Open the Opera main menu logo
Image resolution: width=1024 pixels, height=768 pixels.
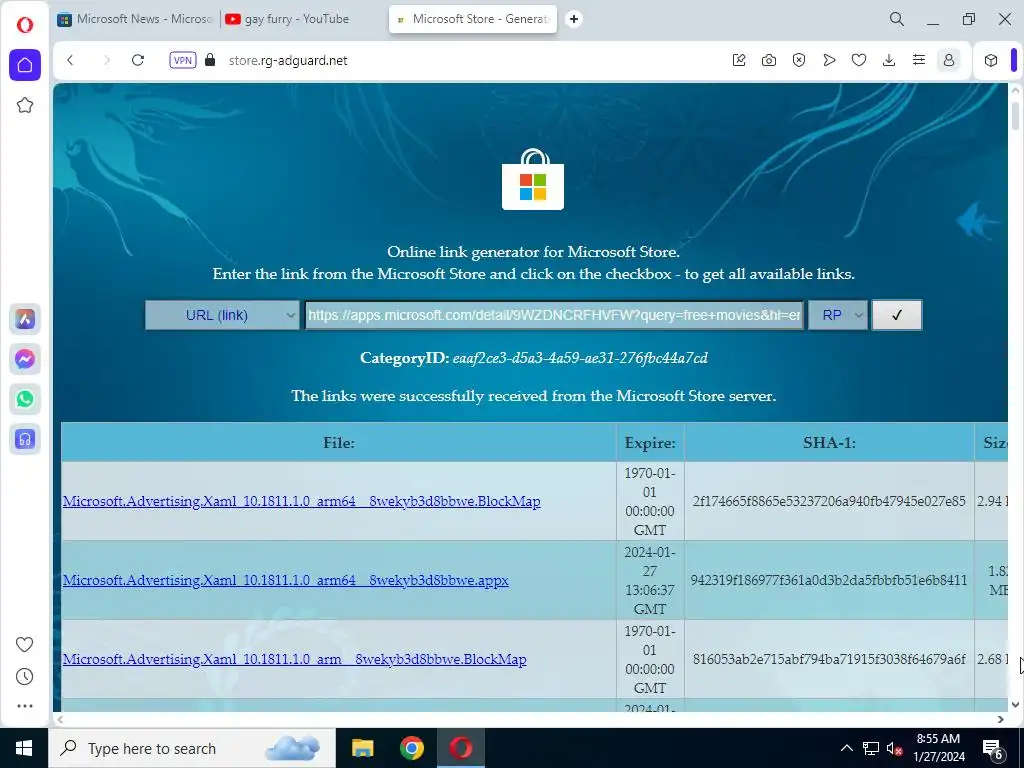point(25,25)
